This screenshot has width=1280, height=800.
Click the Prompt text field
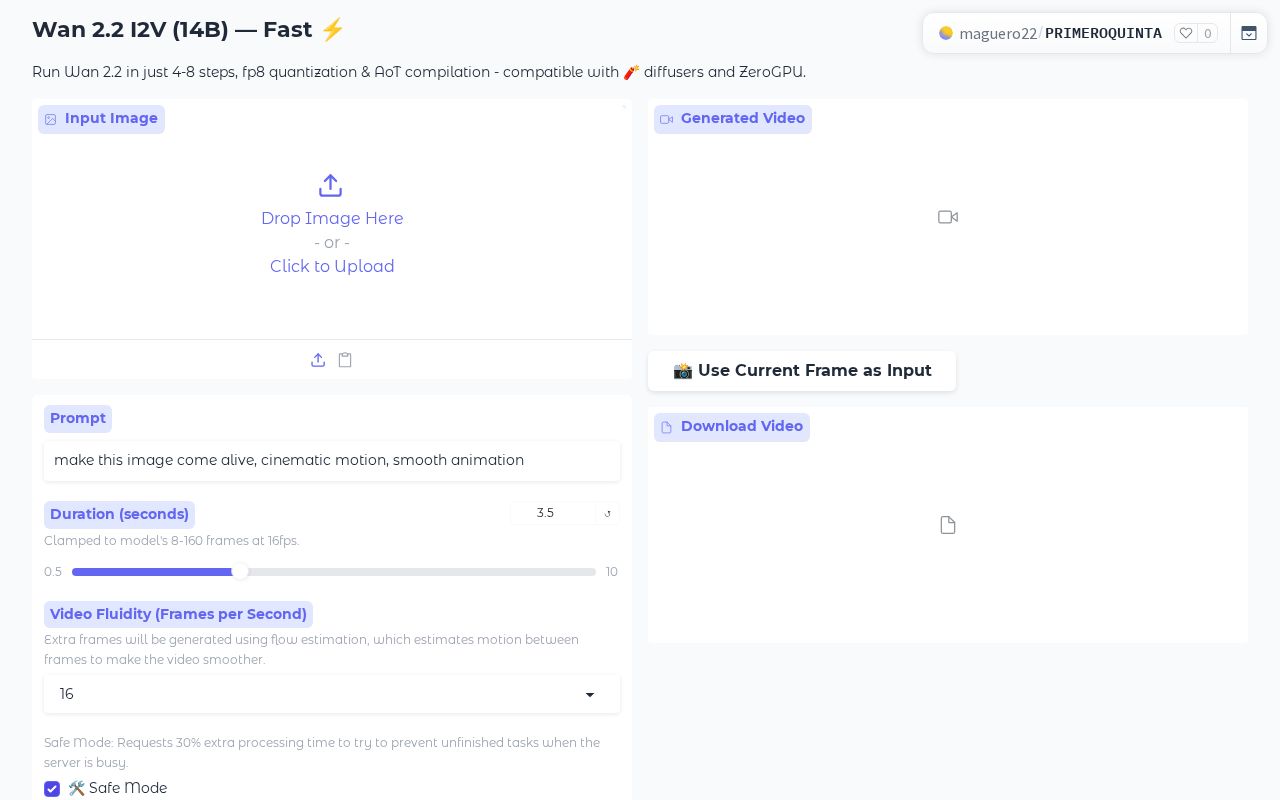tap(332, 461)
